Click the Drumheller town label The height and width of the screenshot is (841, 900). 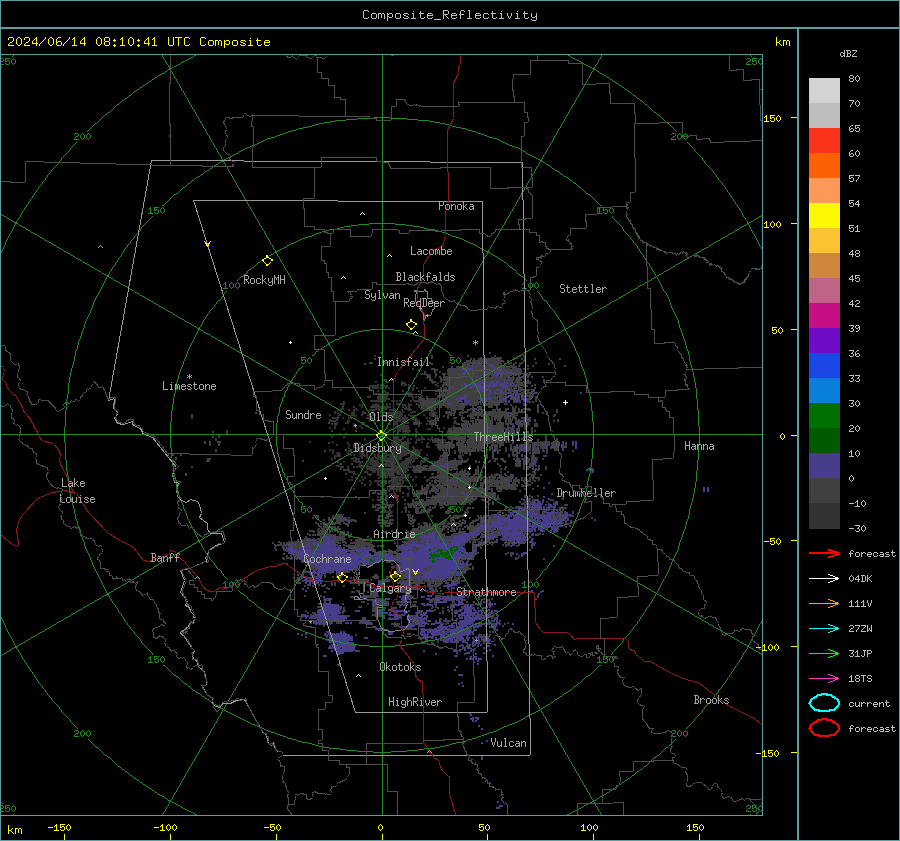pos(586,493)
